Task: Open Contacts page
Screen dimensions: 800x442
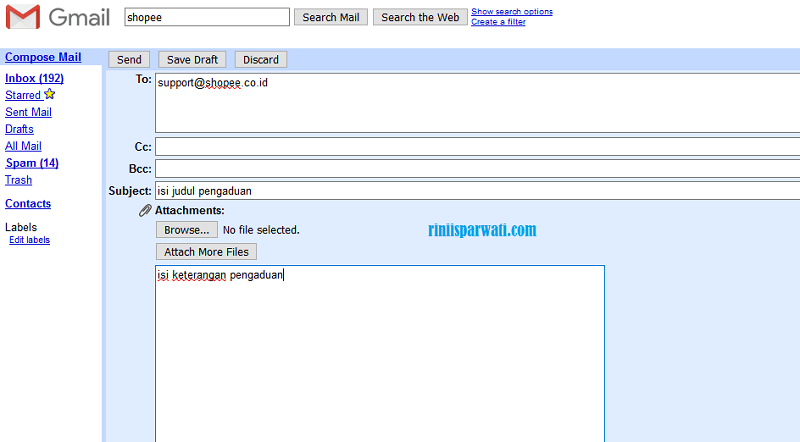Action: click(x=28, y=204)
